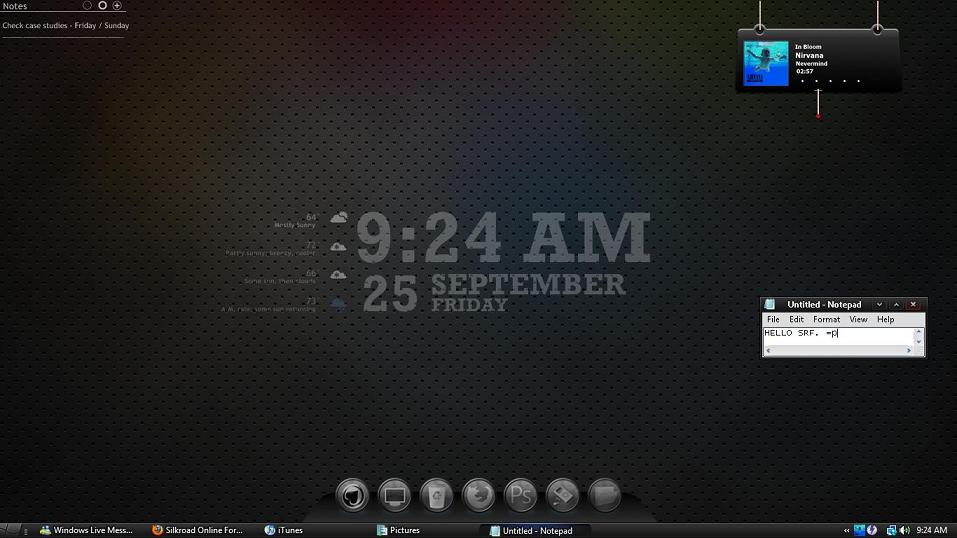Select the bold ring circle in Notes header
The height and width of the screenshot is (538, 957).
coord(102,6)
